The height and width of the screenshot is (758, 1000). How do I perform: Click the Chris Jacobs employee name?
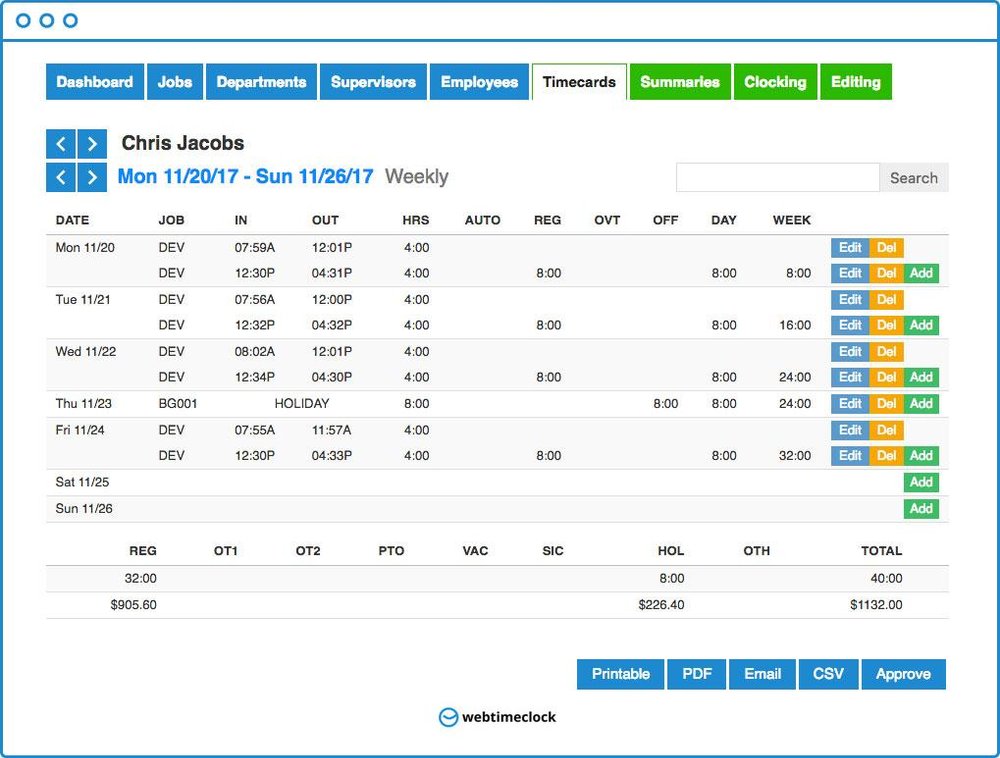183,143
